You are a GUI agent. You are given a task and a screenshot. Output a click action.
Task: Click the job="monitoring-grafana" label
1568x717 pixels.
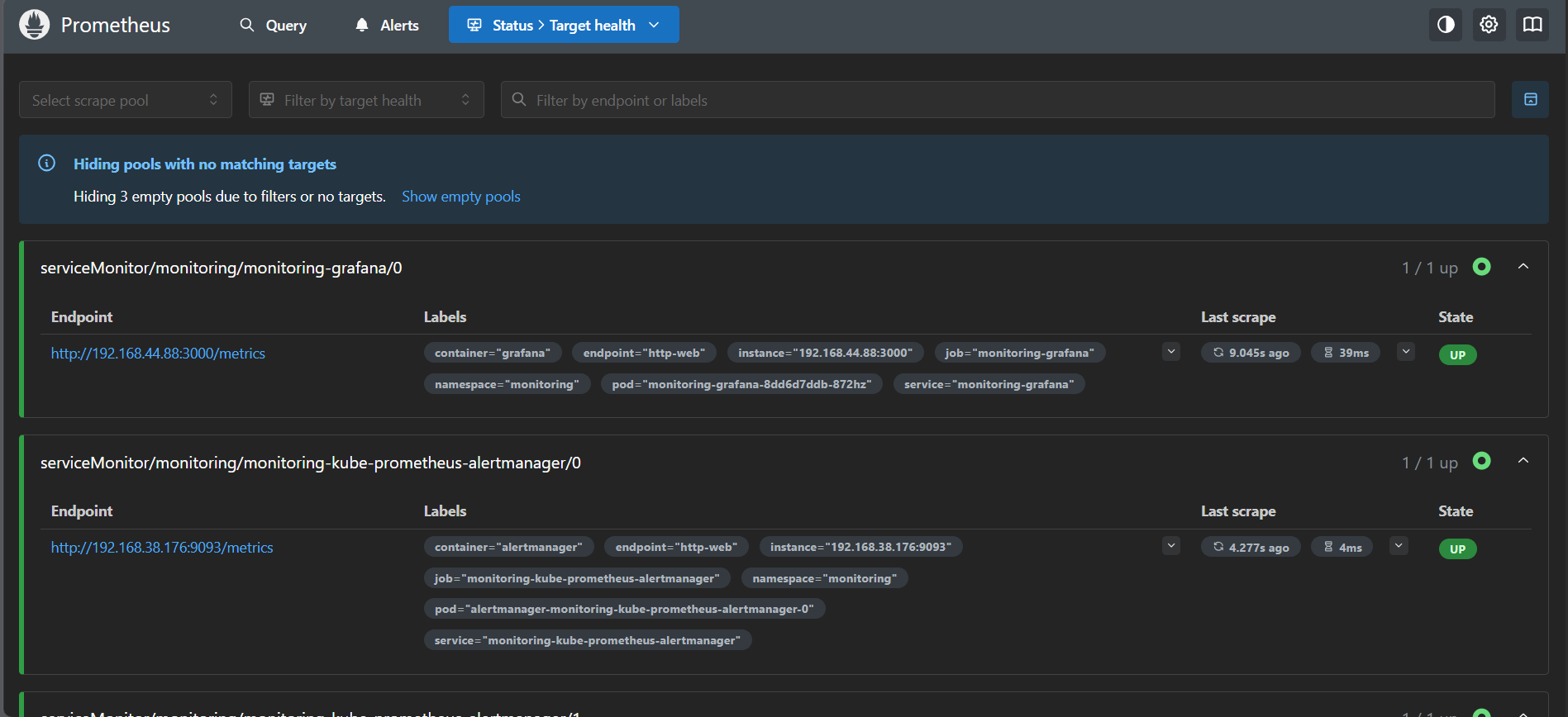tap(1020, 353)
